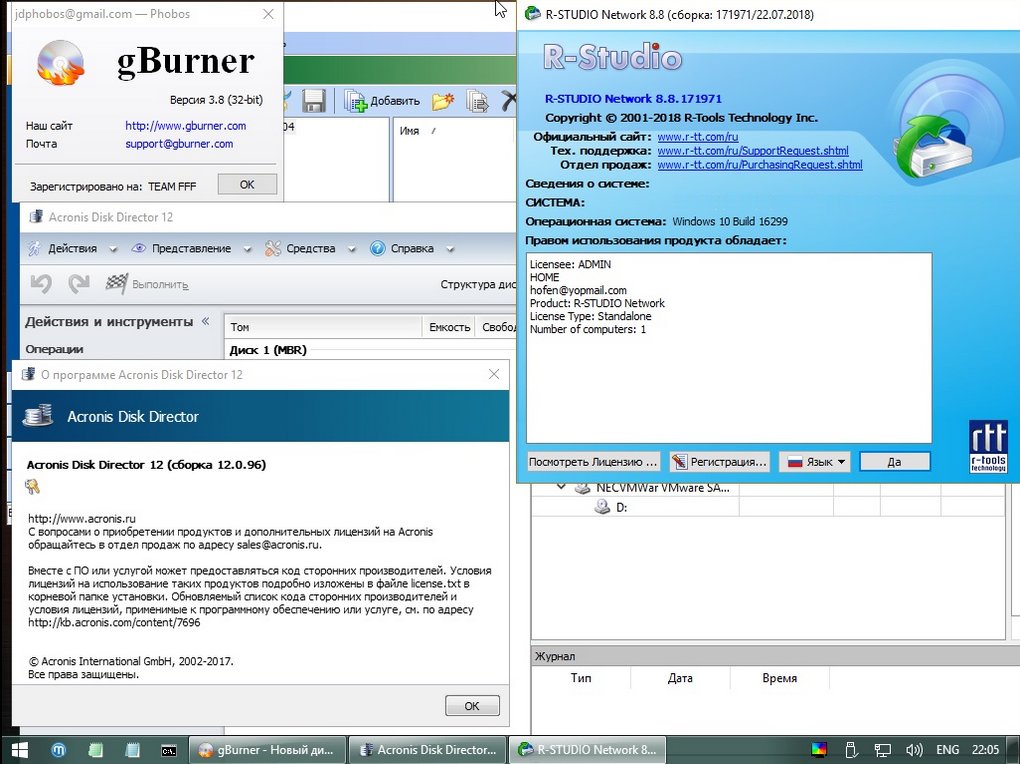Click the network tray icon
The image size is (1020, 764).
coord(883,750)
